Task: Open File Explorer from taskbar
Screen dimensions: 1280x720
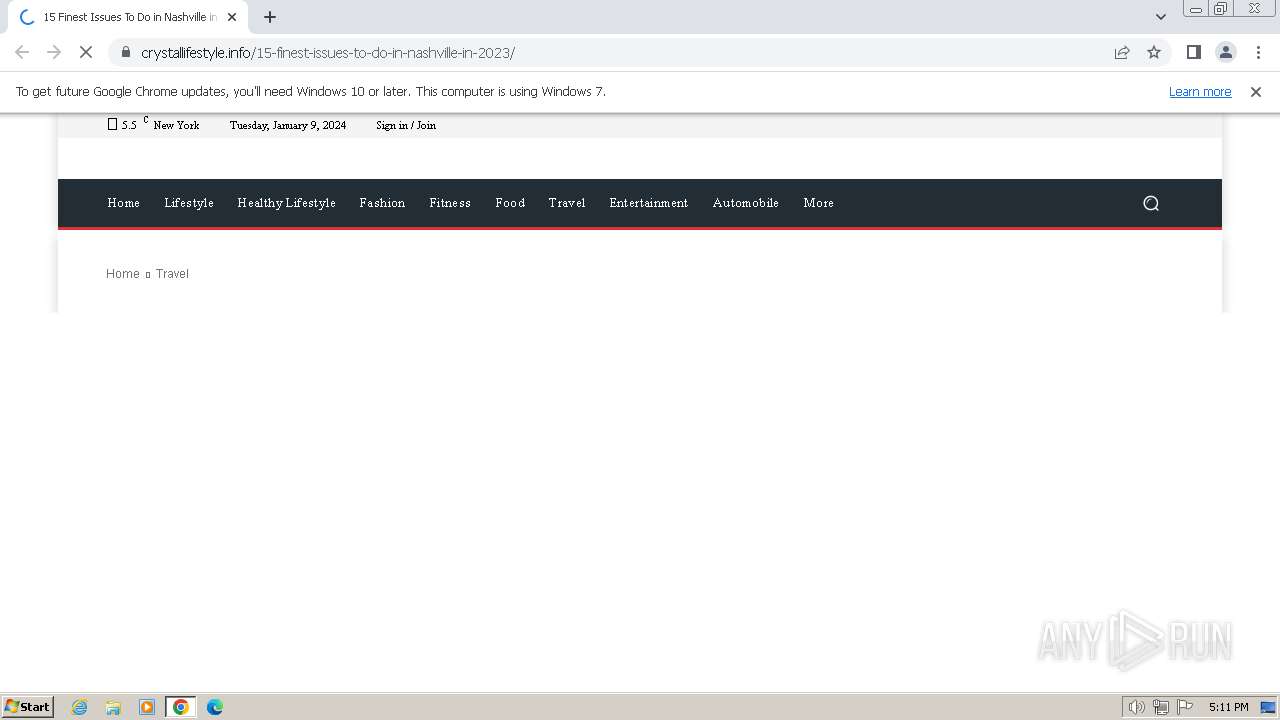Action: [x=113, y=707]
